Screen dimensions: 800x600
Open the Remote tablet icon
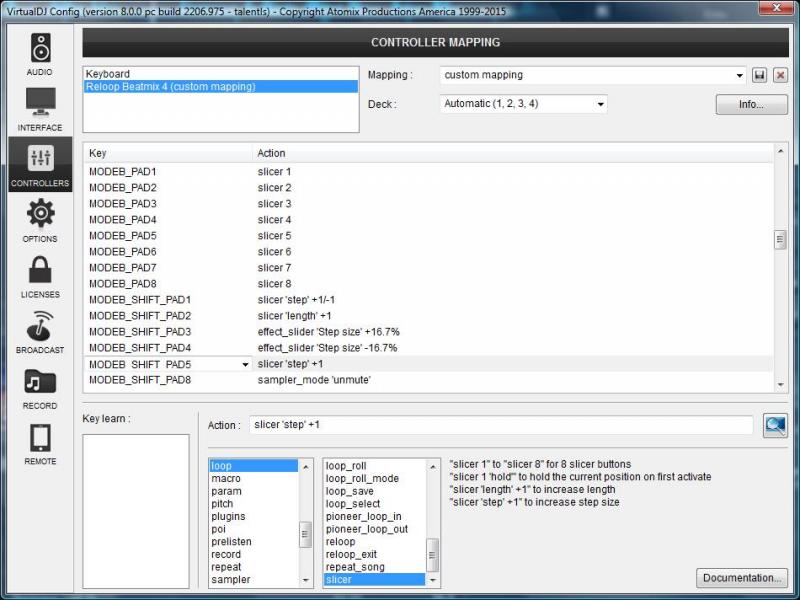point(40,438)
